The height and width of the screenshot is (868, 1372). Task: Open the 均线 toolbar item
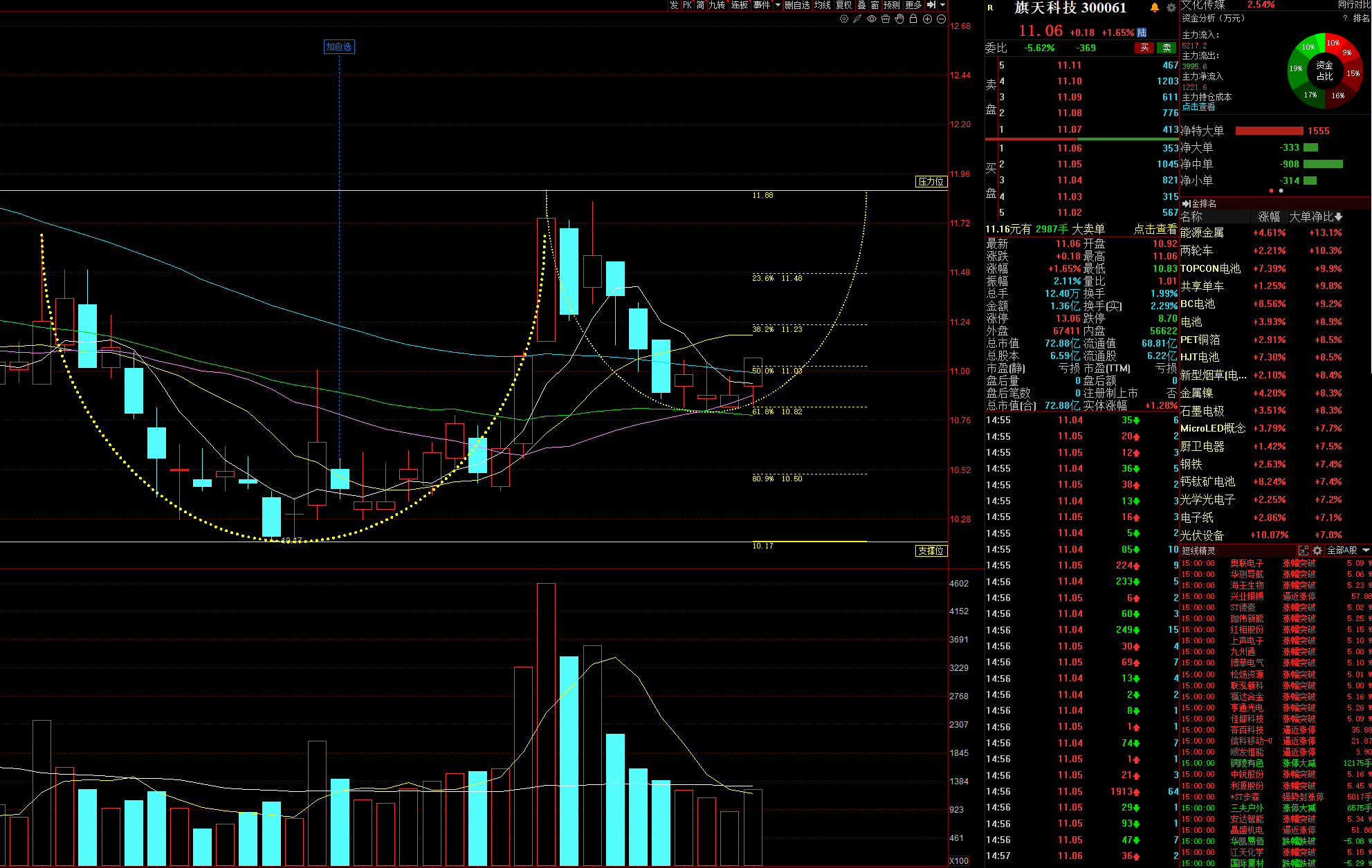pyautogui.click(x=822, y=5)
